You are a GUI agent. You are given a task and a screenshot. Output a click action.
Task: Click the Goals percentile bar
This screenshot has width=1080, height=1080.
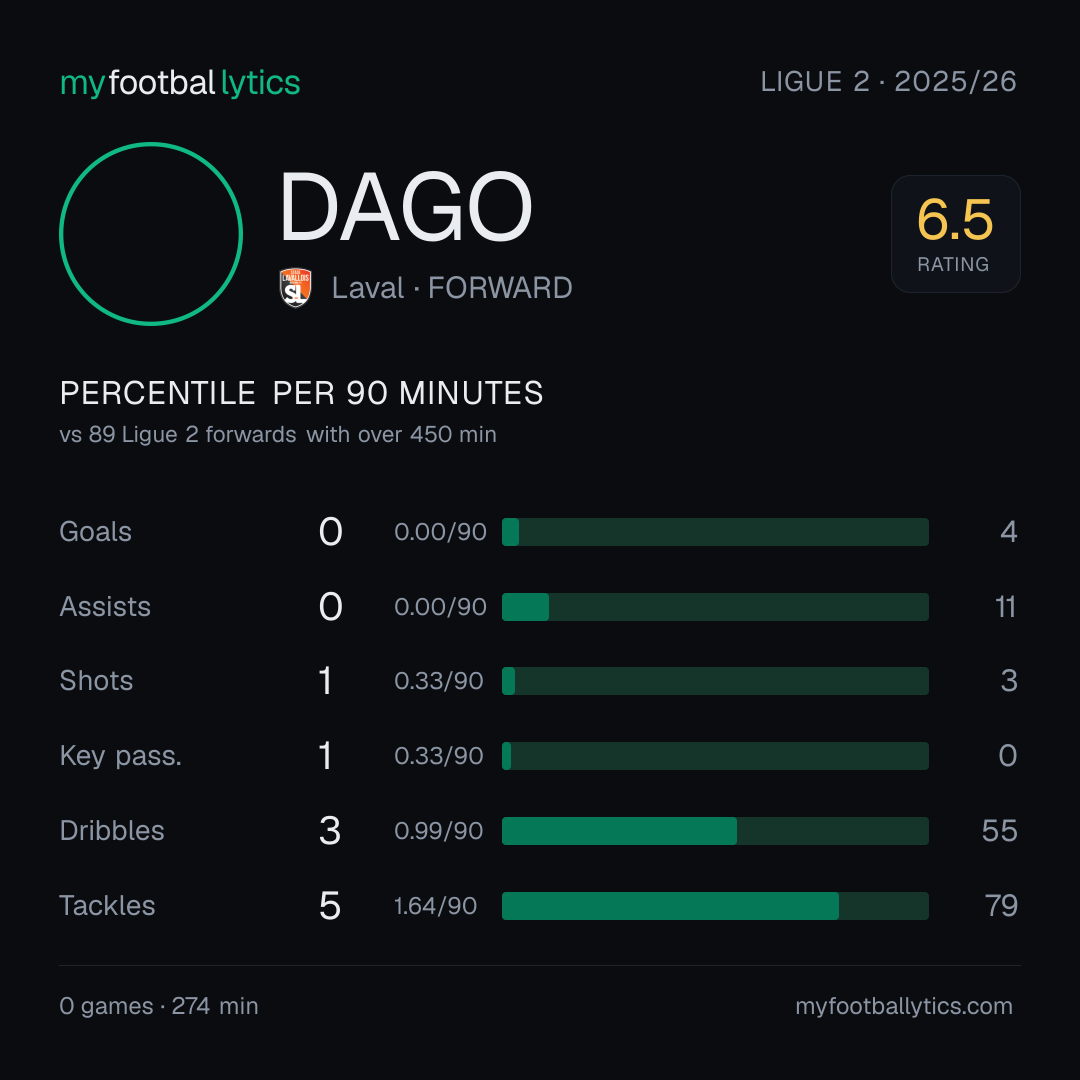[x=715, y=532]
